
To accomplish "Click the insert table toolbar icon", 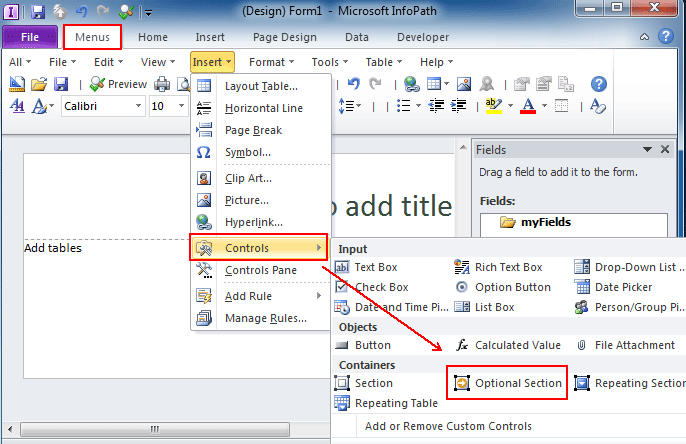I will point(434,83).
